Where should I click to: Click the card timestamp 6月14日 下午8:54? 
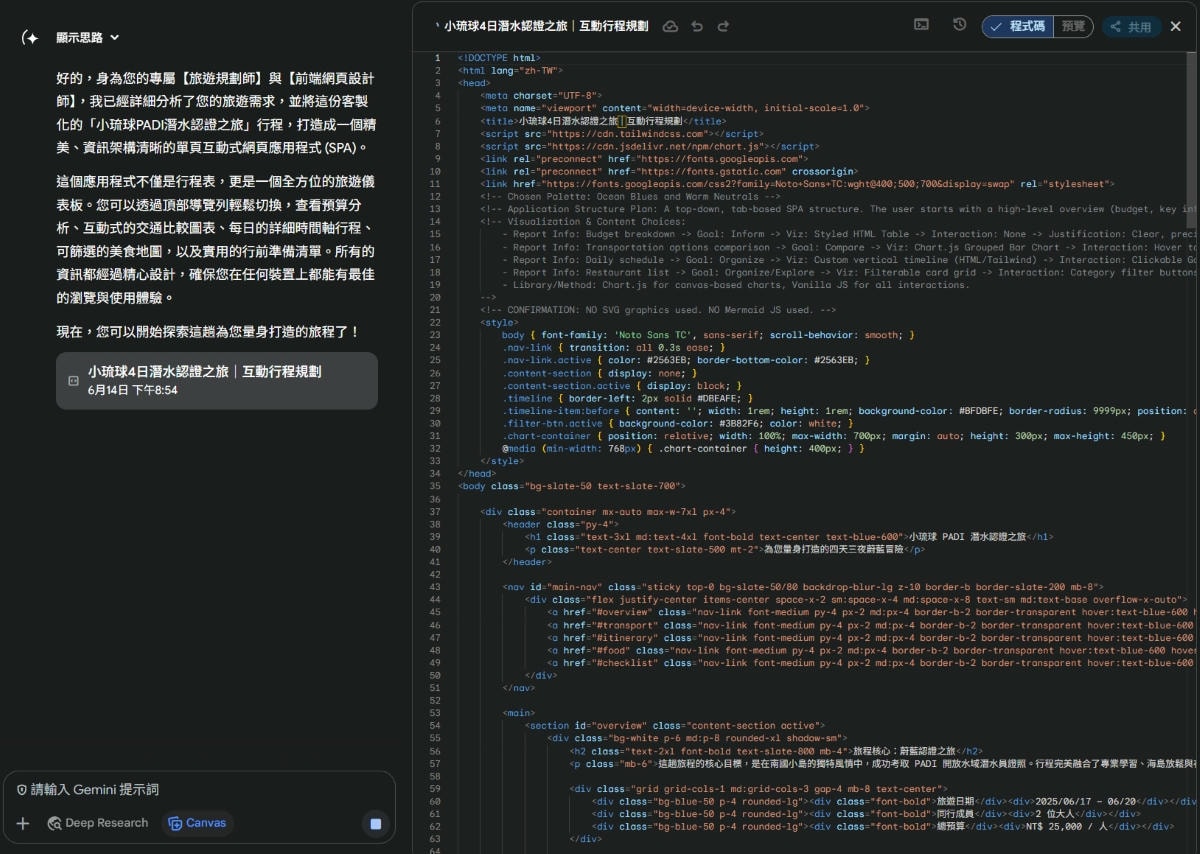coord(133,390)
